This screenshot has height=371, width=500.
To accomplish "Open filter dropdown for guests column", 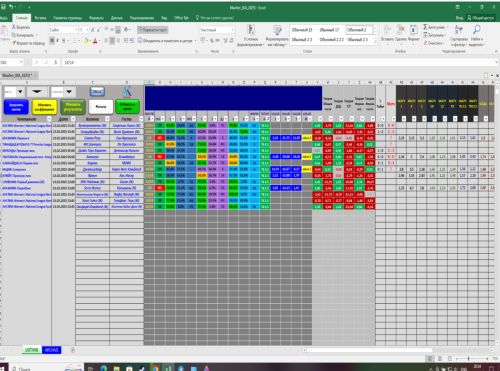I will click(x=141, y=119).
